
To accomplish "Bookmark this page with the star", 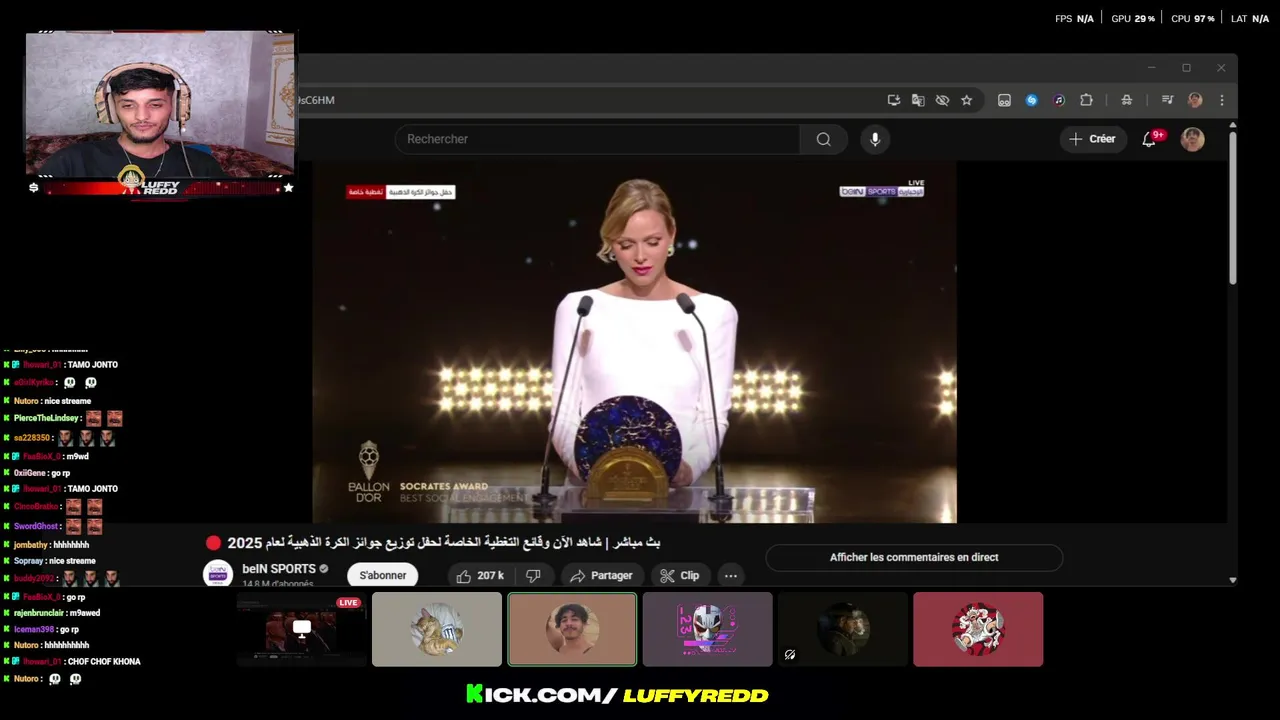I will (966, 100).
